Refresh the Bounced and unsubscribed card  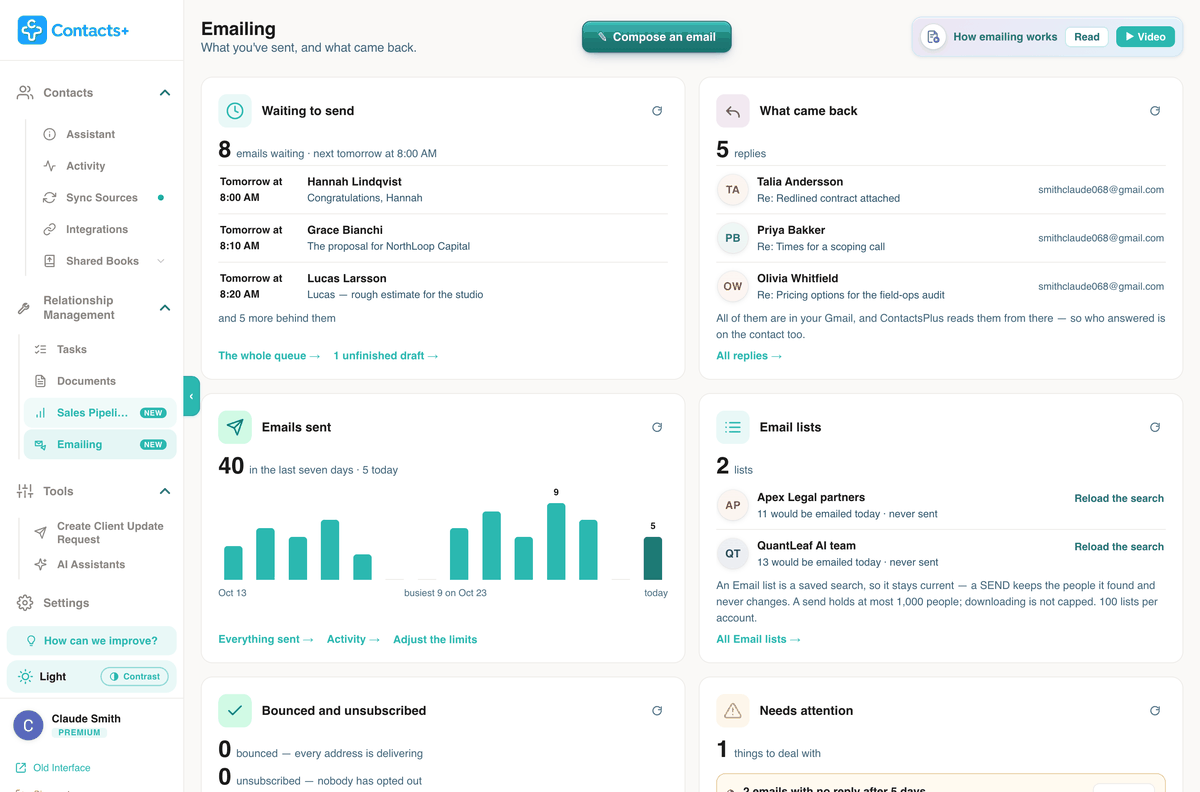click(x=657, y=711)
